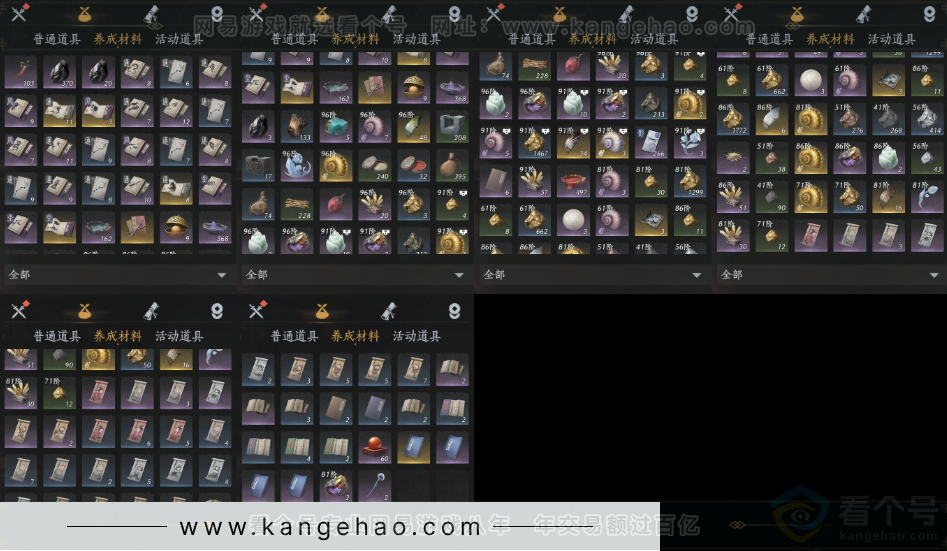Select the gold ore stack showing 1467

tap(533, 141)
